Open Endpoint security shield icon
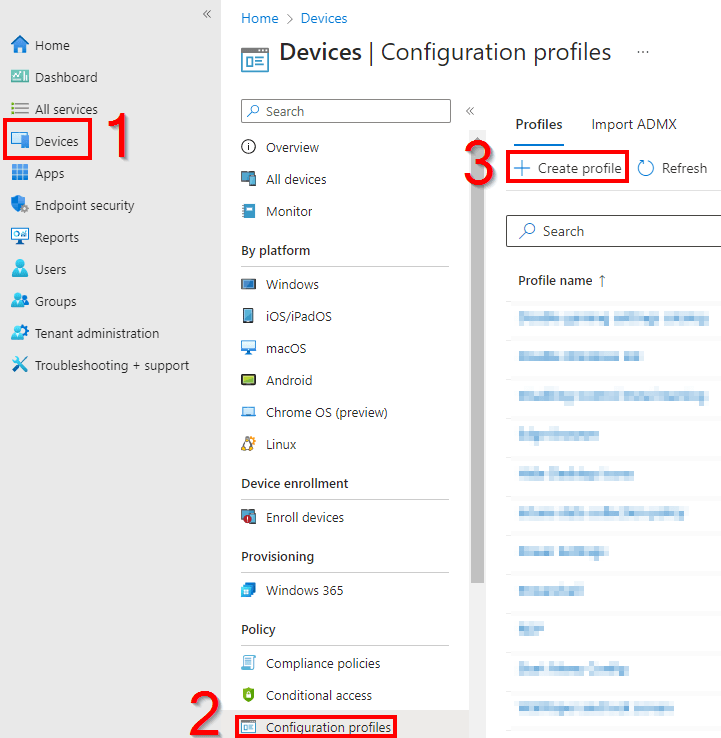Screen dimensions: 721x738 coord(20,205)
